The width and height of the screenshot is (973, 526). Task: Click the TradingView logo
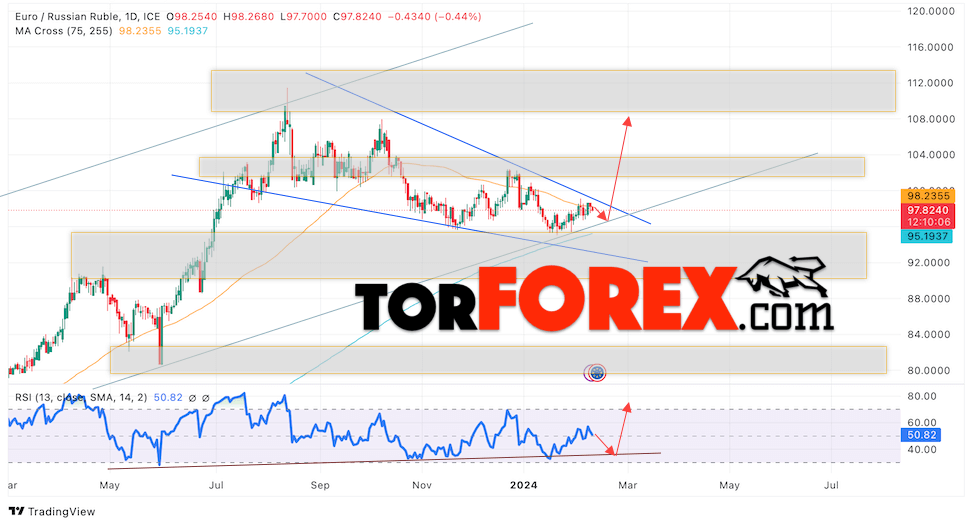tap(52, 511)
